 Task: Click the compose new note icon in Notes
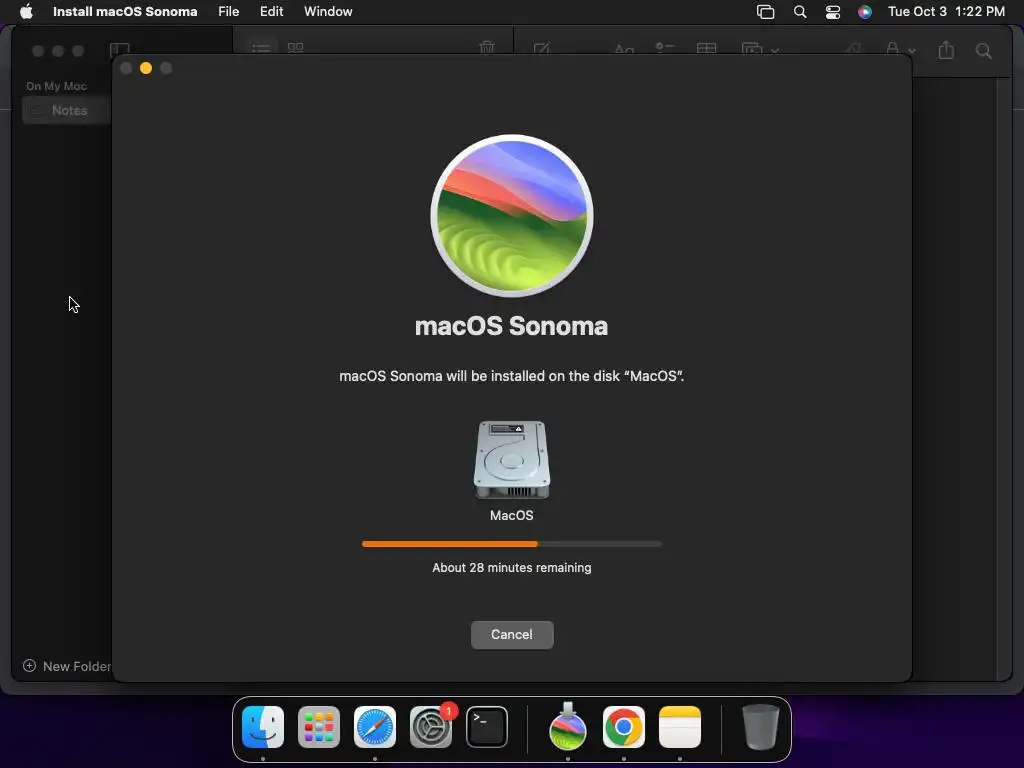coord(542,49)
